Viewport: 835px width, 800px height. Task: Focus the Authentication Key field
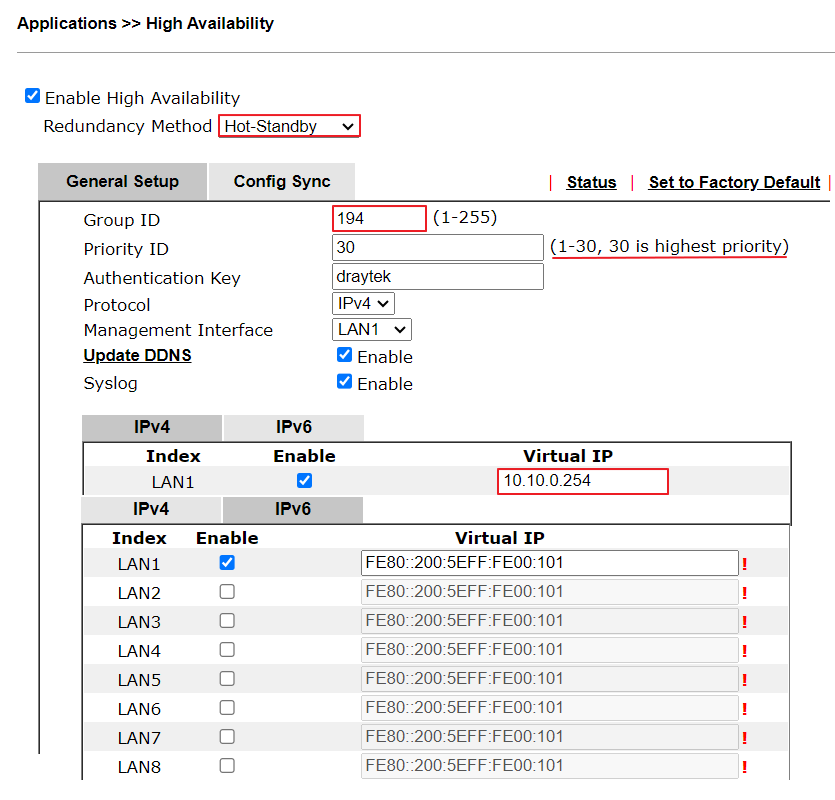(438, 276)
